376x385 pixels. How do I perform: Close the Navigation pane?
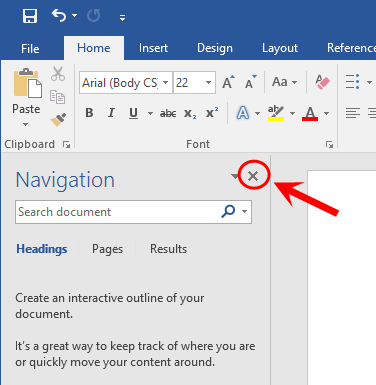click(x=253, y=176)
